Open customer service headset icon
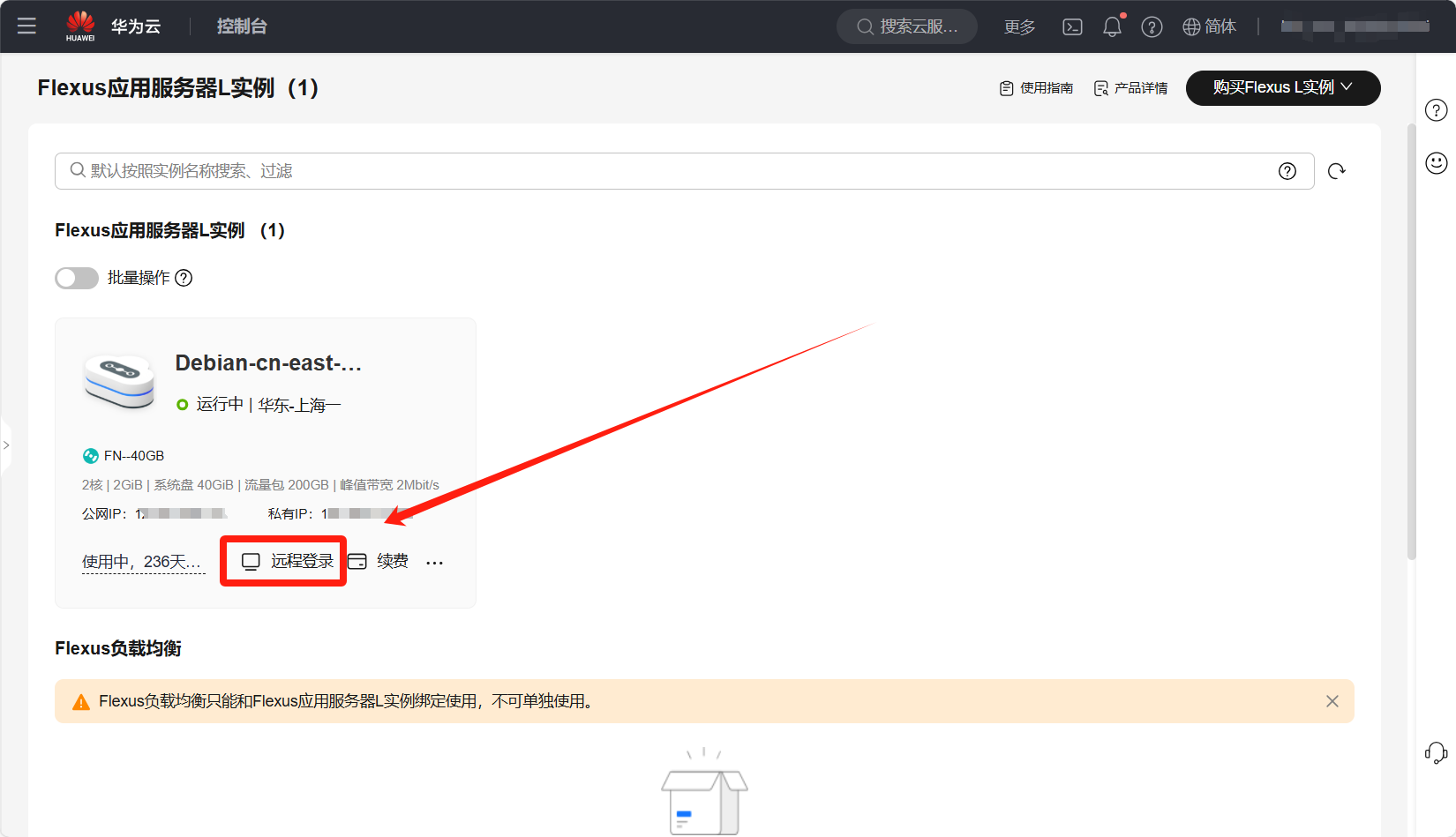 [x=1436, y=752]
